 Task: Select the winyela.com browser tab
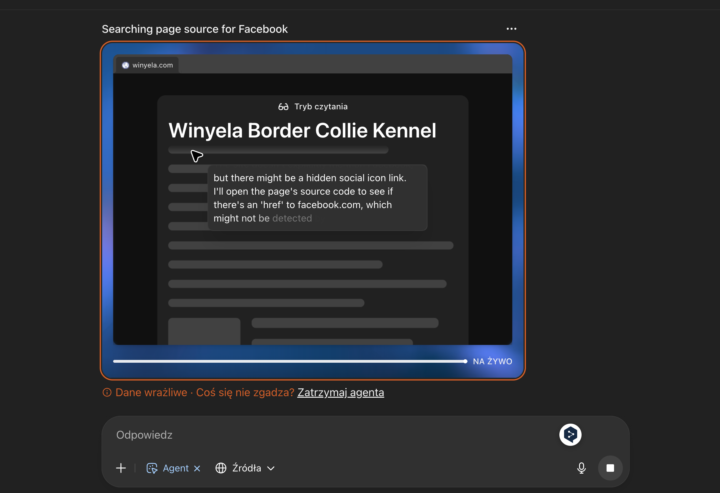(x=147, y=65)
